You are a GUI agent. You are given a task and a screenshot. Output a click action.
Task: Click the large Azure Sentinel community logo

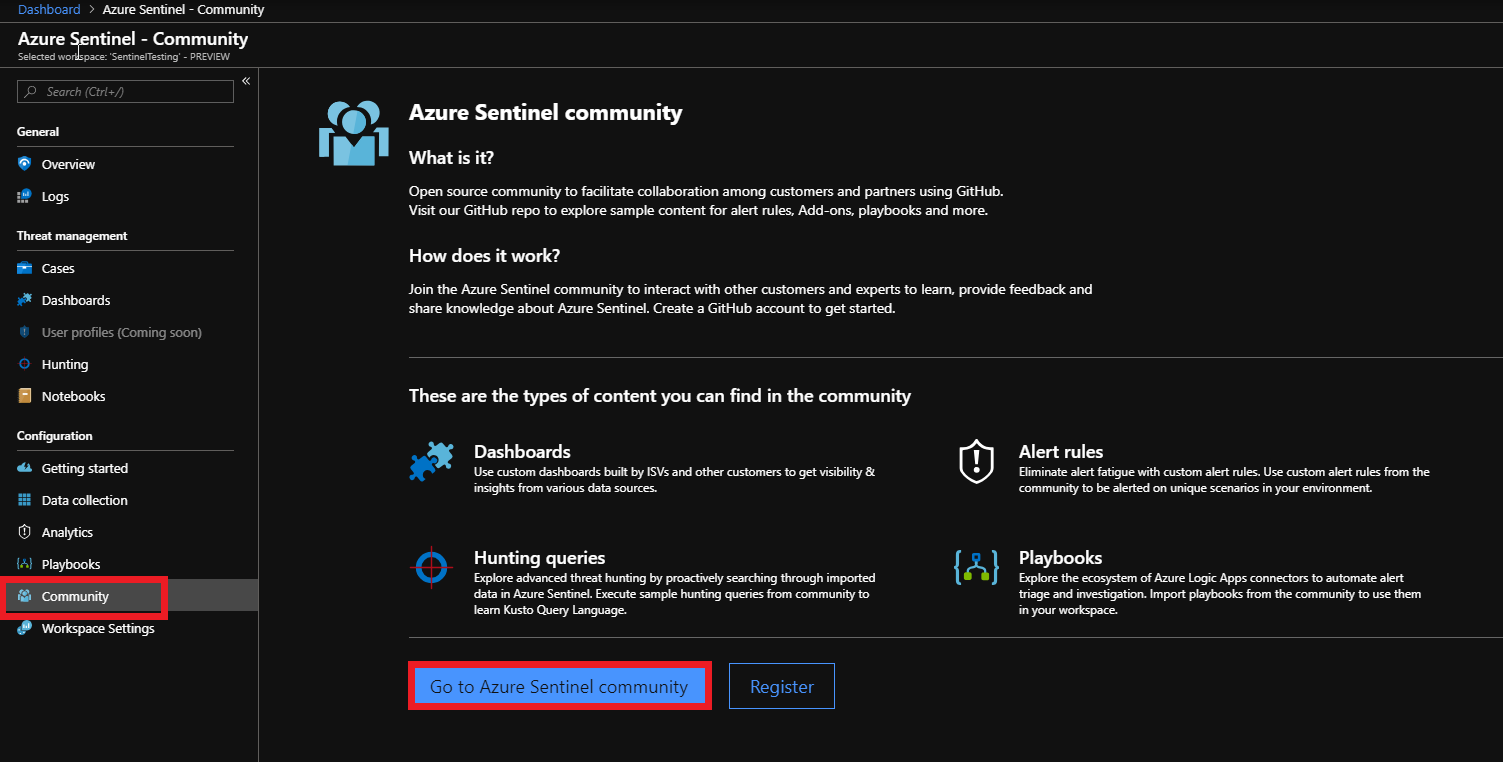coord(353,134)
